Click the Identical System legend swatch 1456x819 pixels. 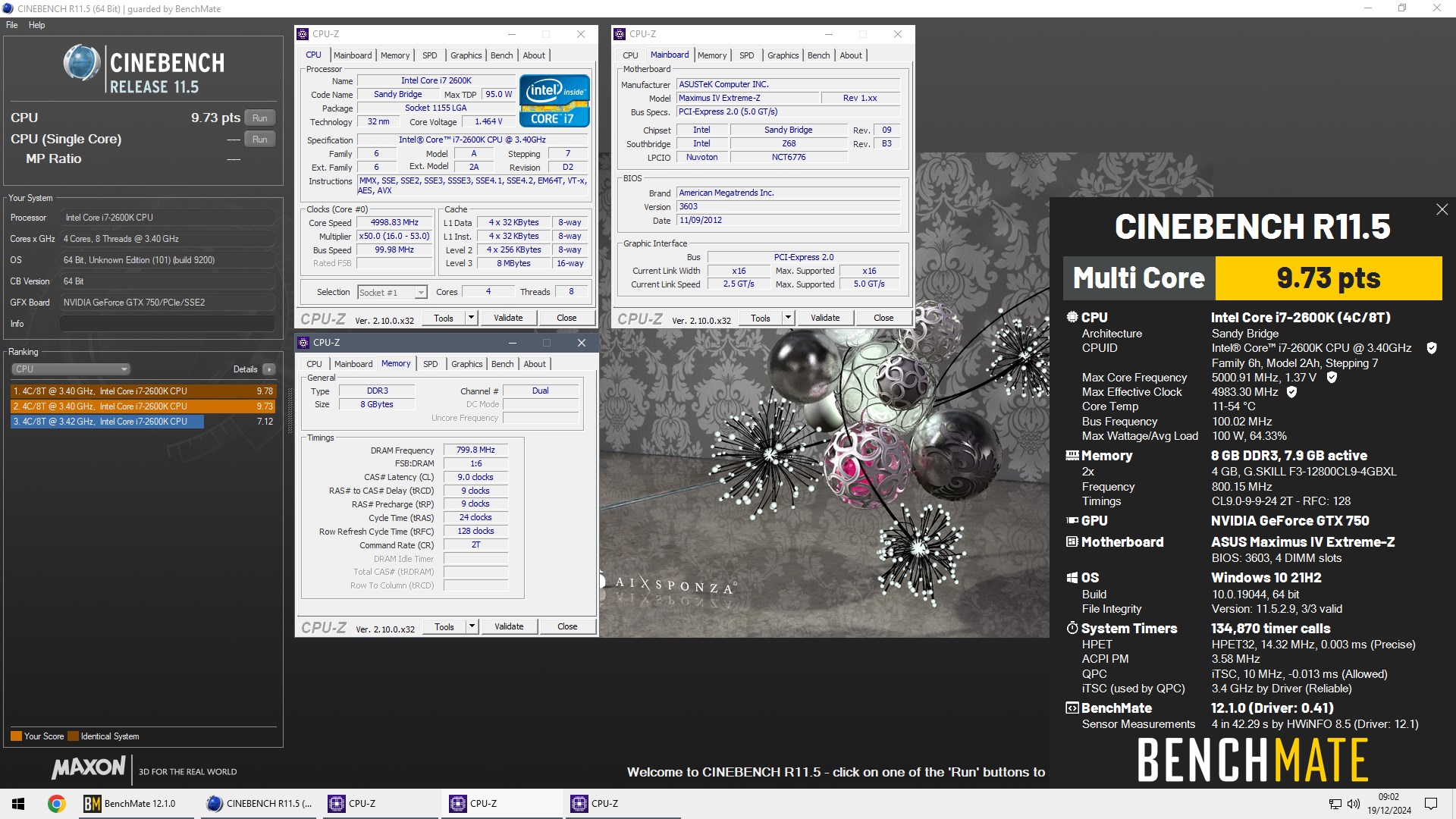pos(73,736)
